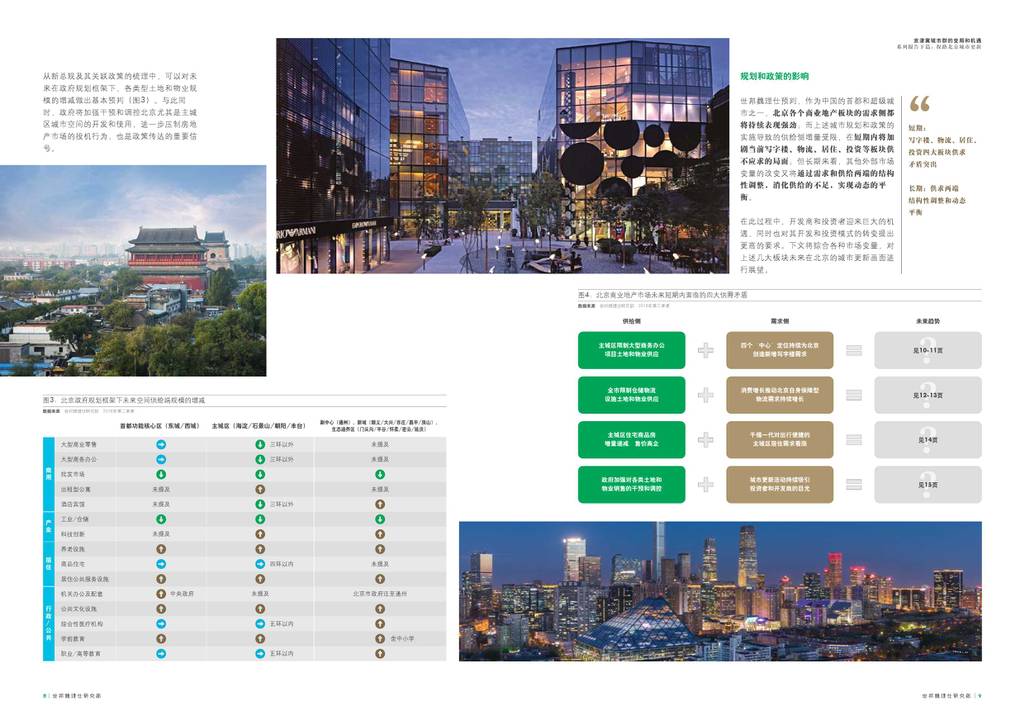Click the equals sign before 见14页
Image resolution: width=1024 pixels, height=725 pixels.
pos(853,439)
